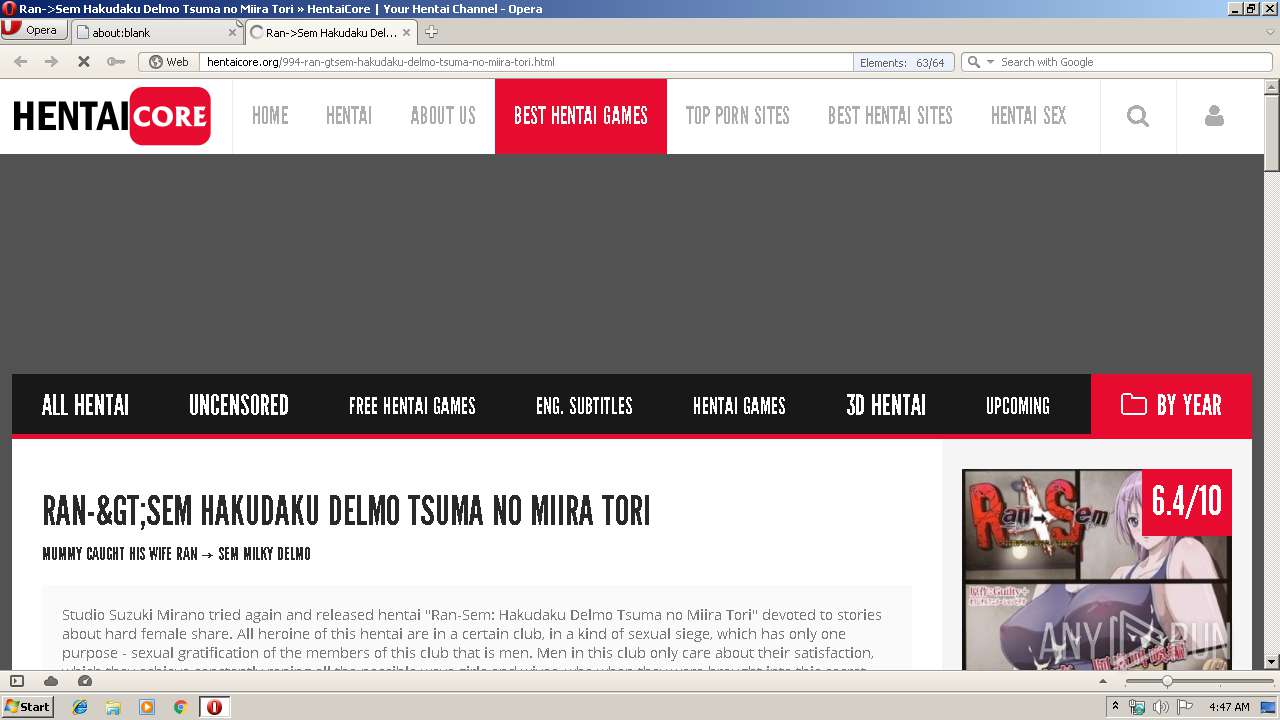
Task: Click the Web badge in address bar
Action: click(x=168, y=62)
